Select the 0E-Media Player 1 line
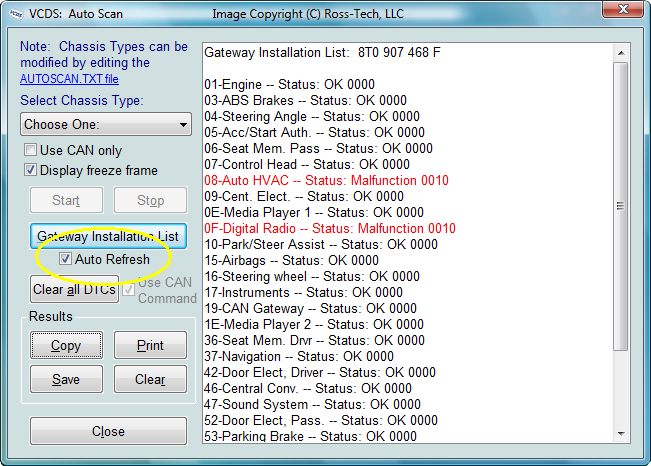The width and height of the screenshot is (651, 466). coord(314,213)
